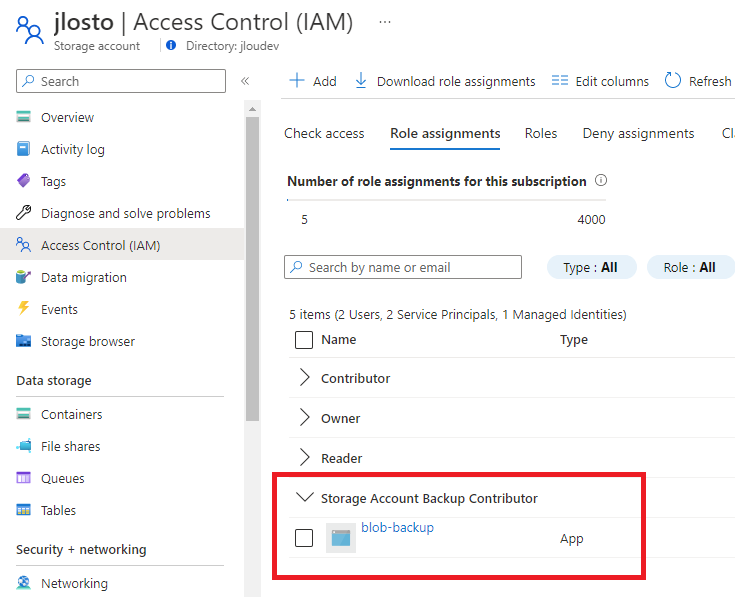
Task: Open the Type : All filter
Action: 592,267
